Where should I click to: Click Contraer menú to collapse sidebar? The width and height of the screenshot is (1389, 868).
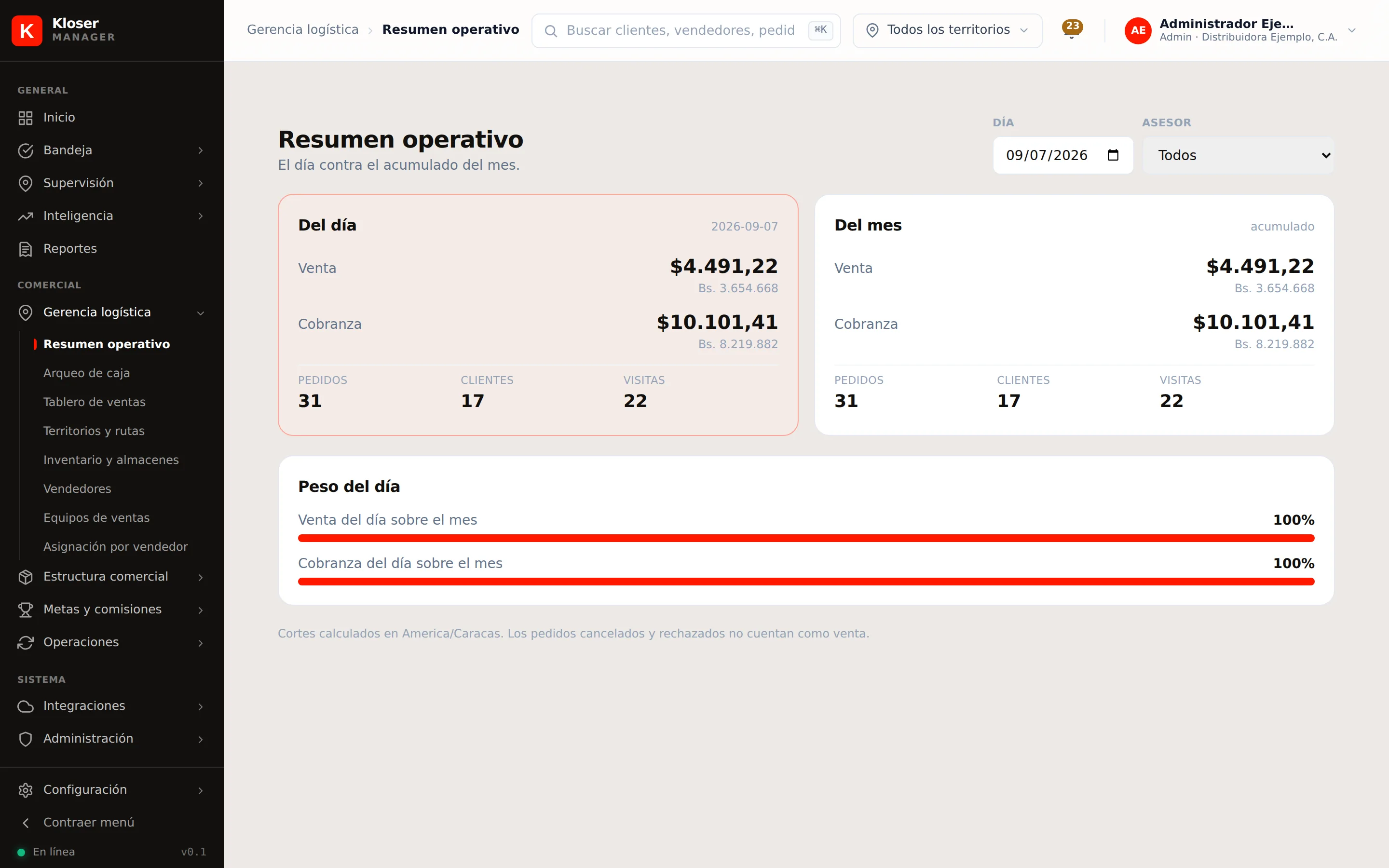pyautogui.click(x=89, y=822)
